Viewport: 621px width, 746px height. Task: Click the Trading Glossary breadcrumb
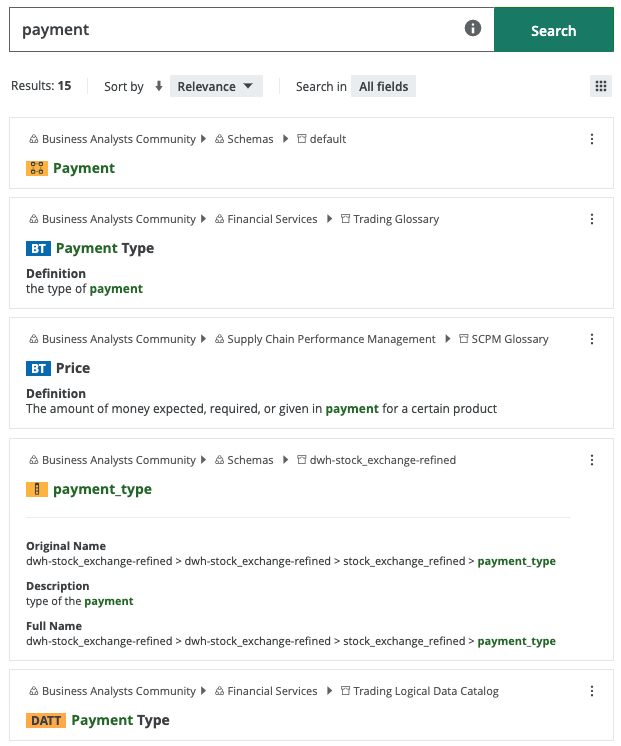click(397, 219)
